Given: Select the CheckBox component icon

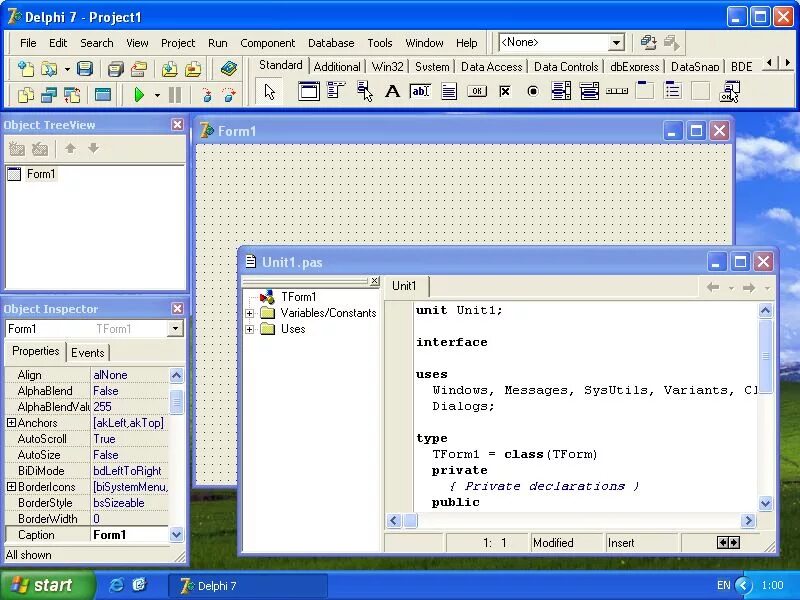Looking at the screenshot, I should click(x=505, y=92).
